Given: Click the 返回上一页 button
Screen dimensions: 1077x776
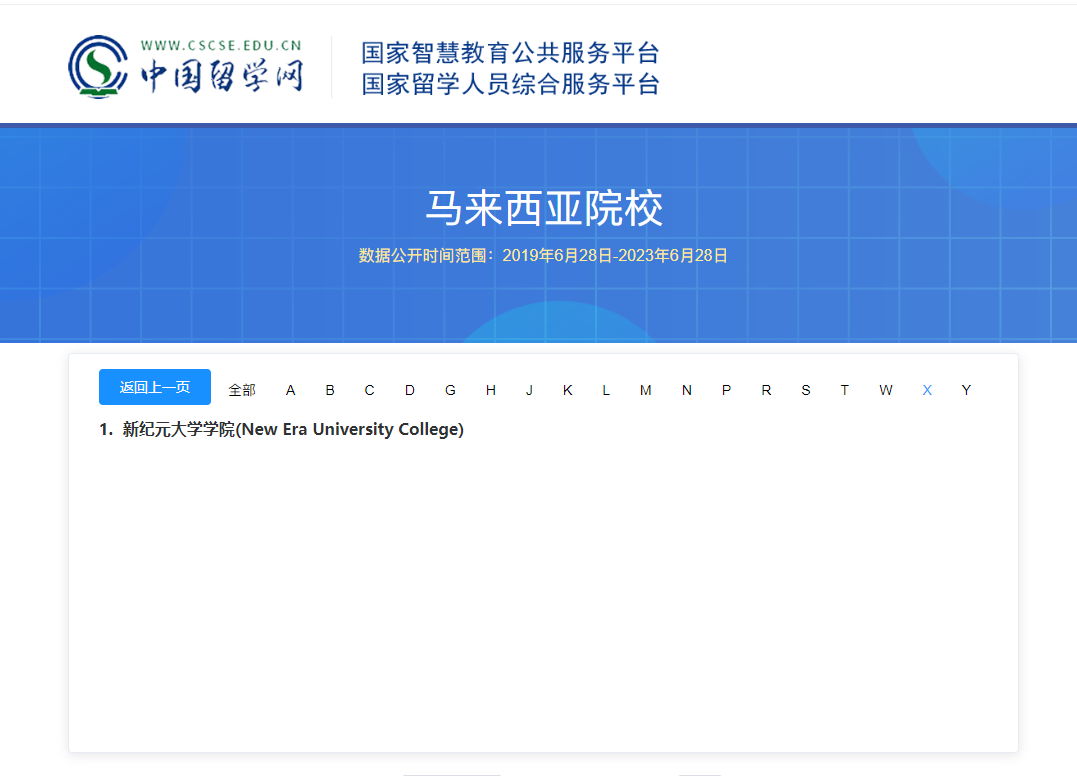Looking at the screenshot, I should tap(155, 387).
